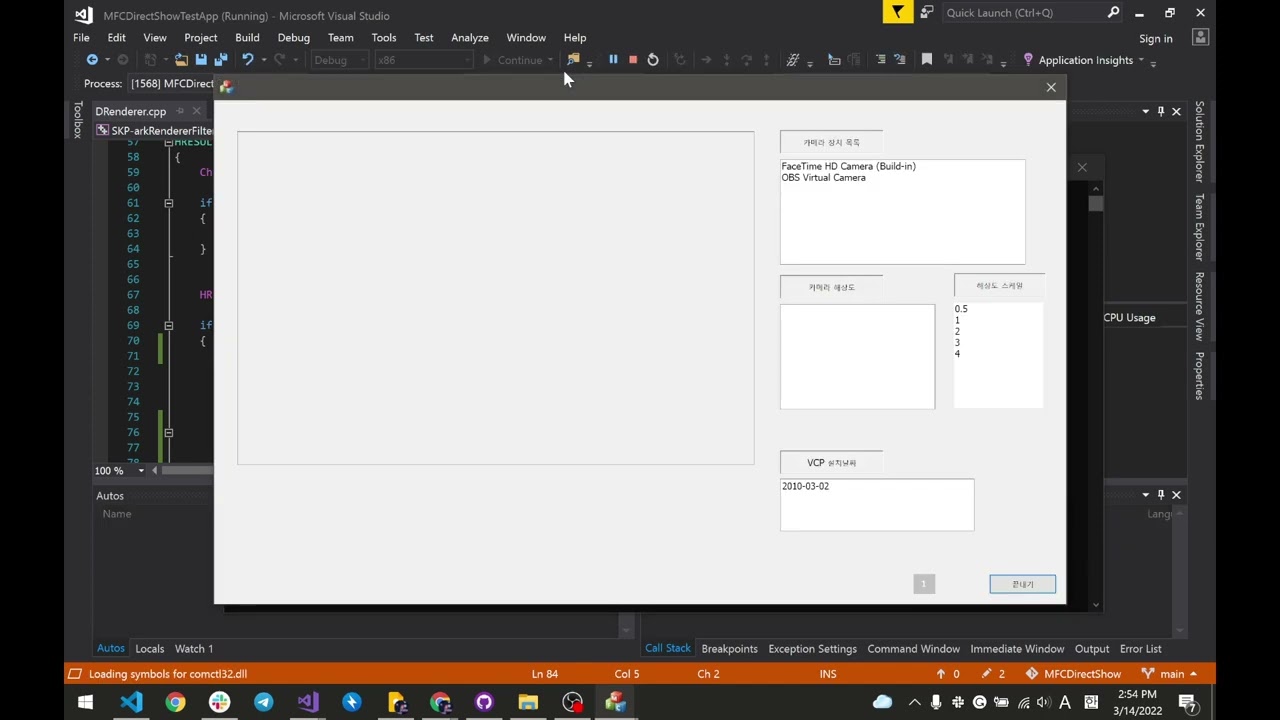This screenshot has width=1280, height=720.
Task: Open GitHub Desktop from the taskbar
Action: pos(484,702)
